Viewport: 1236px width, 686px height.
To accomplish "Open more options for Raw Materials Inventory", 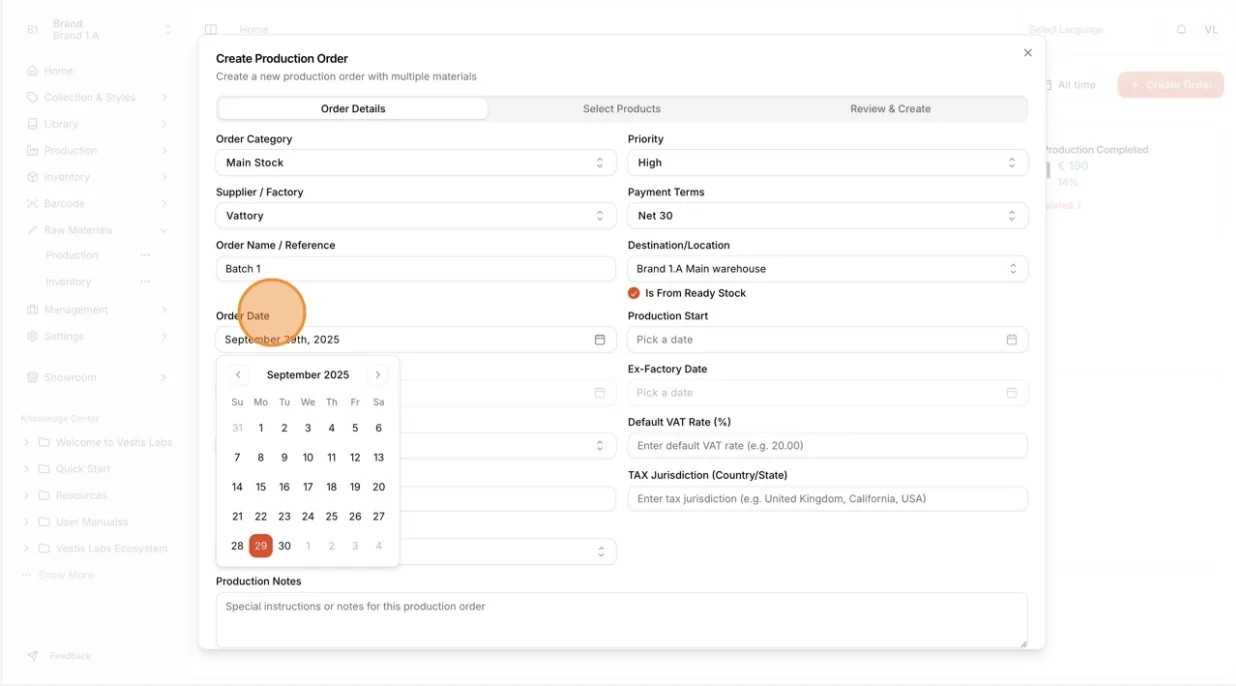I will point(146,282).
